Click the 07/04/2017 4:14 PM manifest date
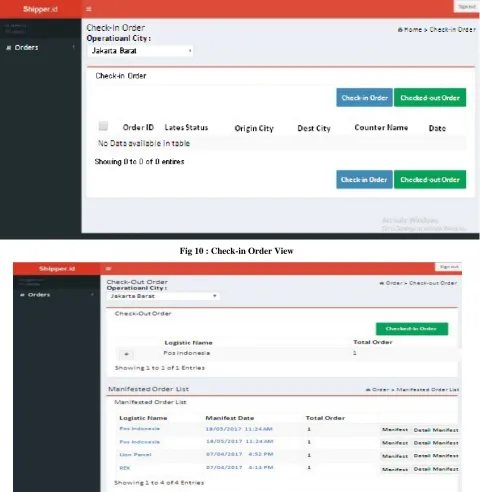 click(x=239, y=467)
